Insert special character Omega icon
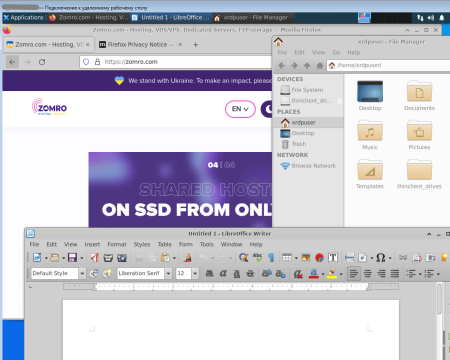 click(x=380, y=257)
